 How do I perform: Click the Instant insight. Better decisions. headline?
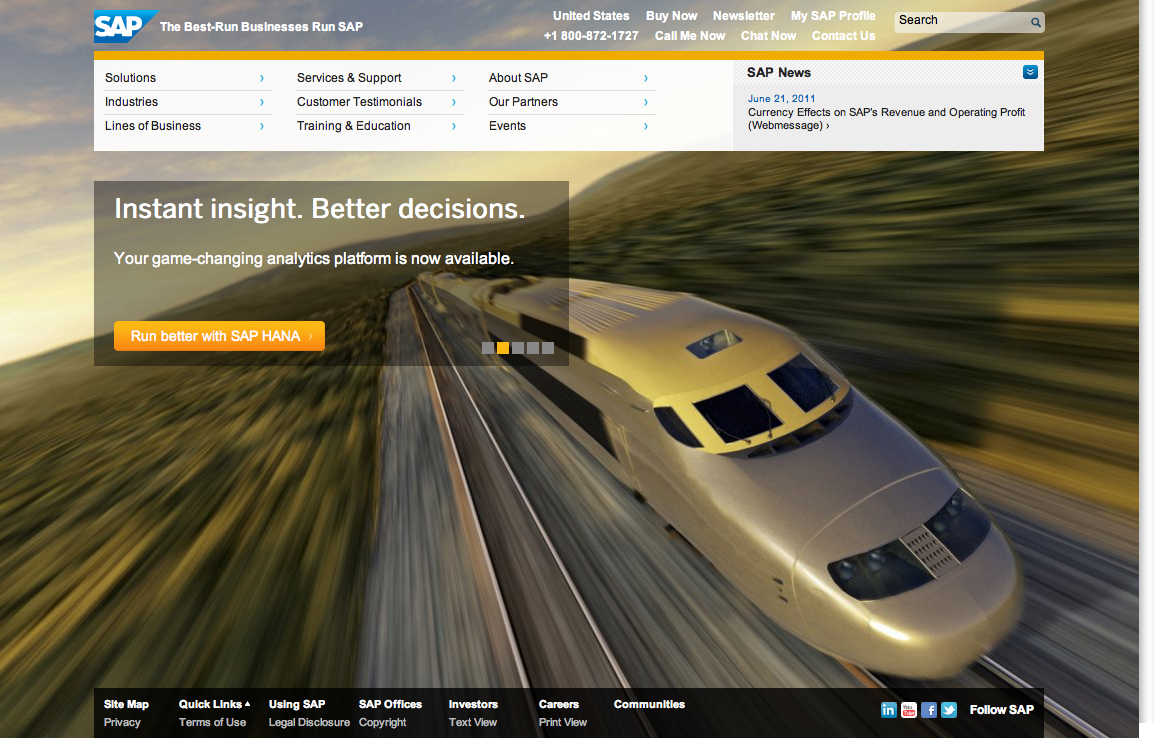319,209
